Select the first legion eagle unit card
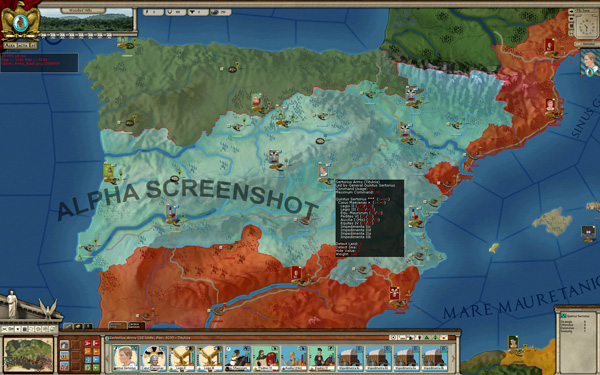The width and height of the screenshot is (600, 375). [x=182, y=359]
